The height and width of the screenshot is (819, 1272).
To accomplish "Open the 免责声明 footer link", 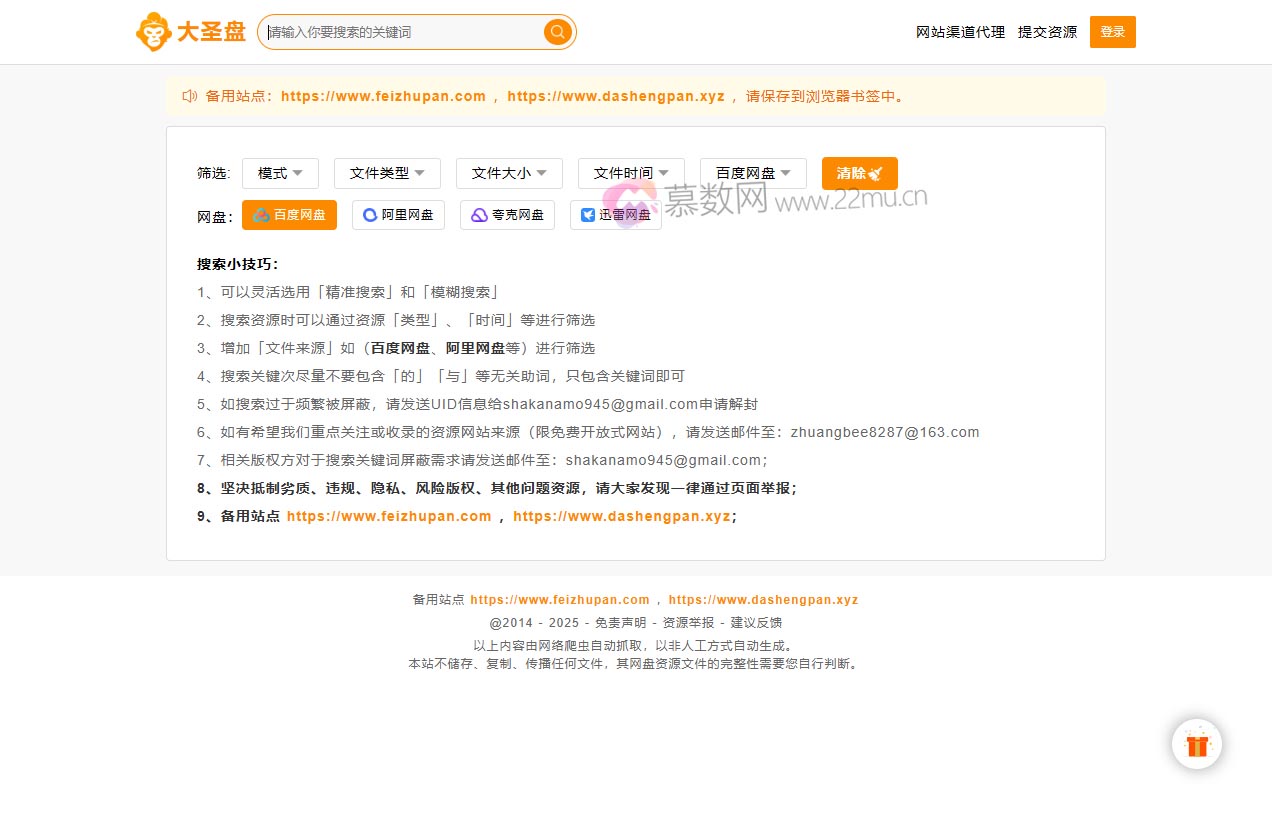I will (620, 623).
